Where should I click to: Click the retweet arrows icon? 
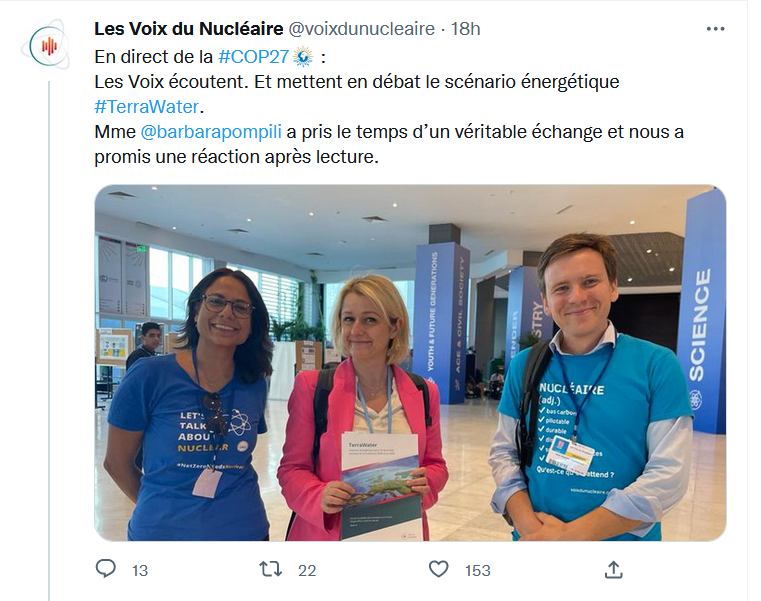coord(270,569)
